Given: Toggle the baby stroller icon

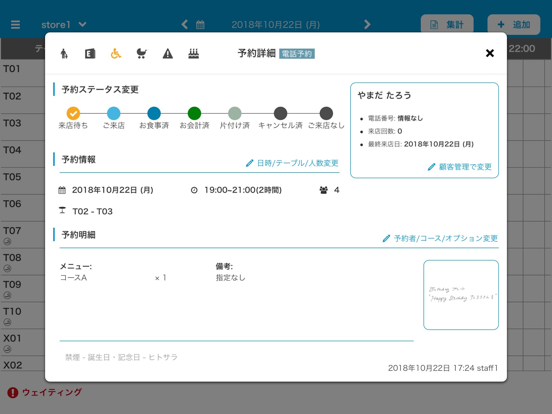Looking at the screenshot, I should pos(142,54).
